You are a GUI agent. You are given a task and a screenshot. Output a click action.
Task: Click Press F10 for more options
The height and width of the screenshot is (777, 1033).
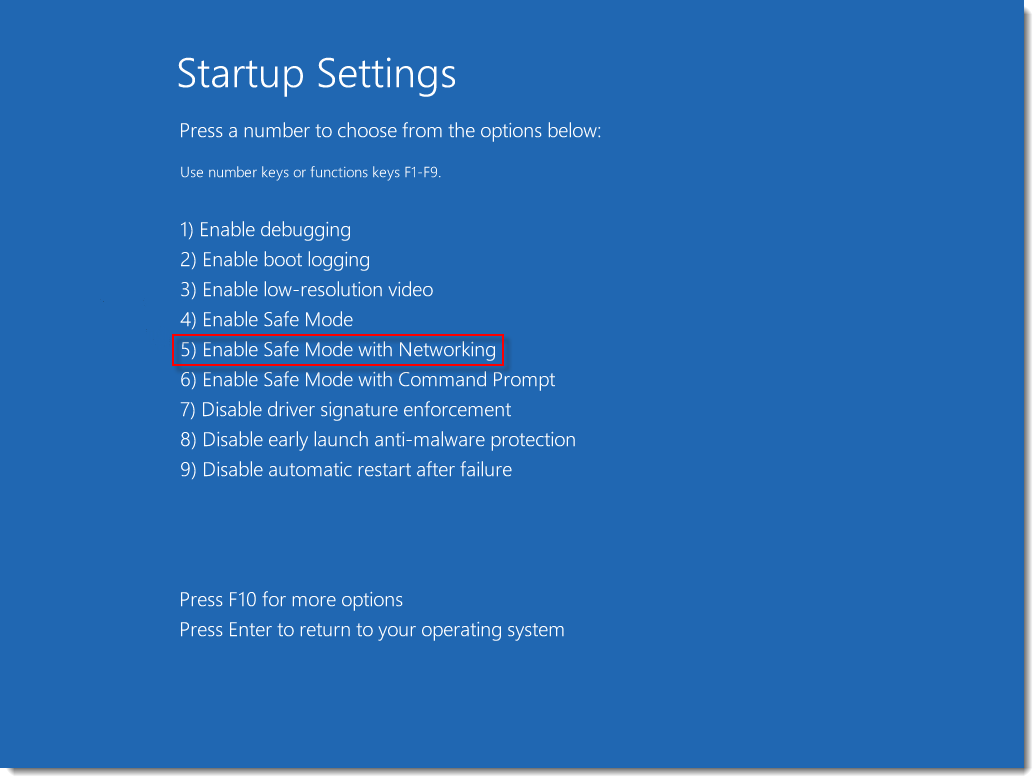[291, 600]
